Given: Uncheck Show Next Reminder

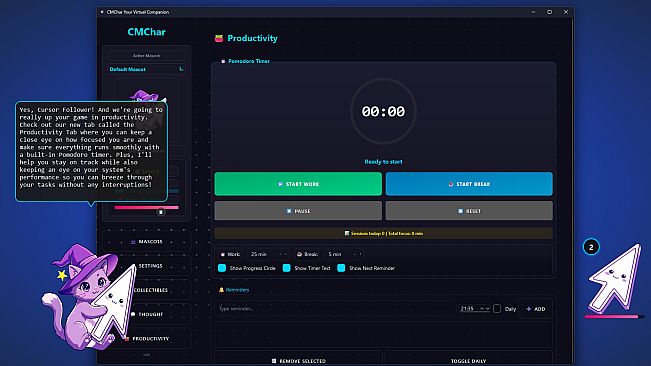Looking at the screenshot, I should pyautogui.click(x=341, y=268).
